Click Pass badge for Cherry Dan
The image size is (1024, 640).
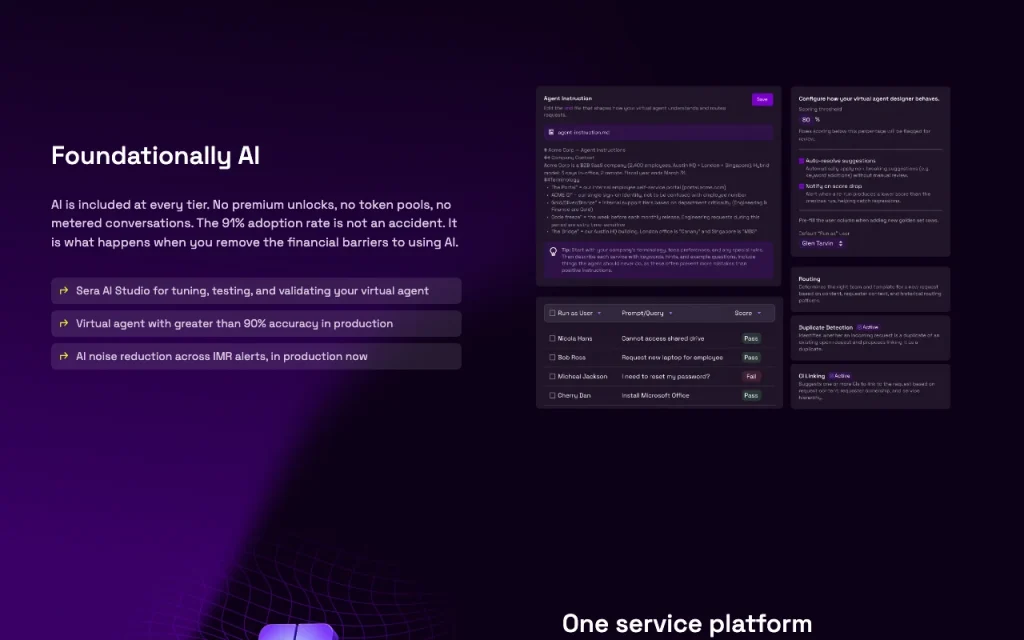[751, 395]
